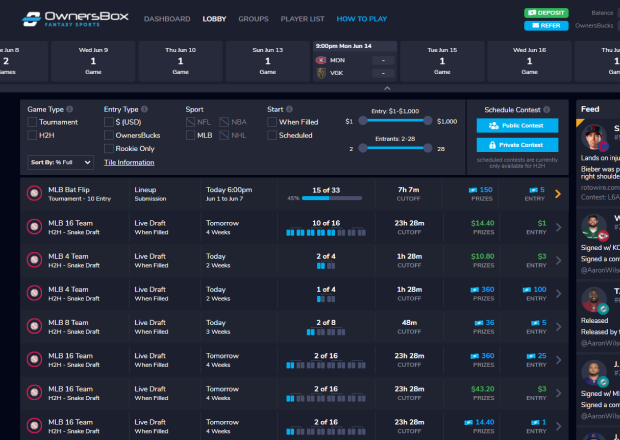Open the Groups tab
620x440 pixels.
click(253, 19)
